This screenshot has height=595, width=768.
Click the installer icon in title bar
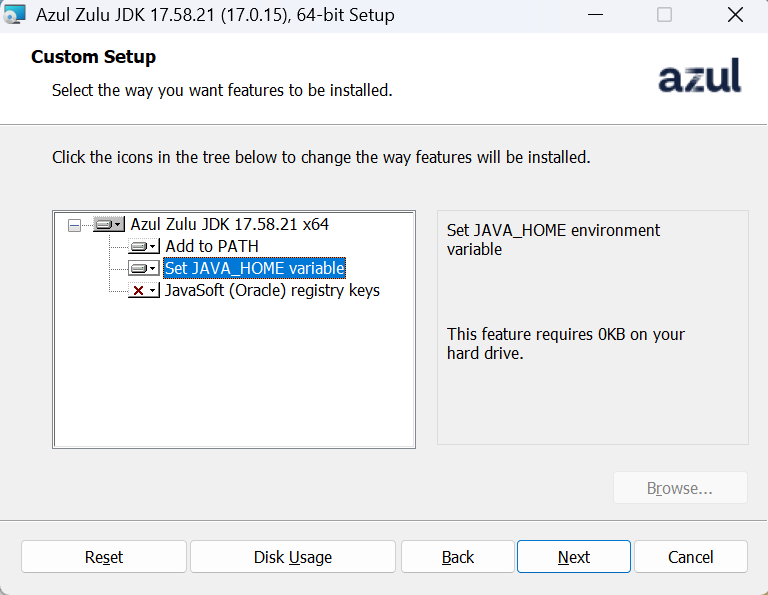click(x=15, y=15)
